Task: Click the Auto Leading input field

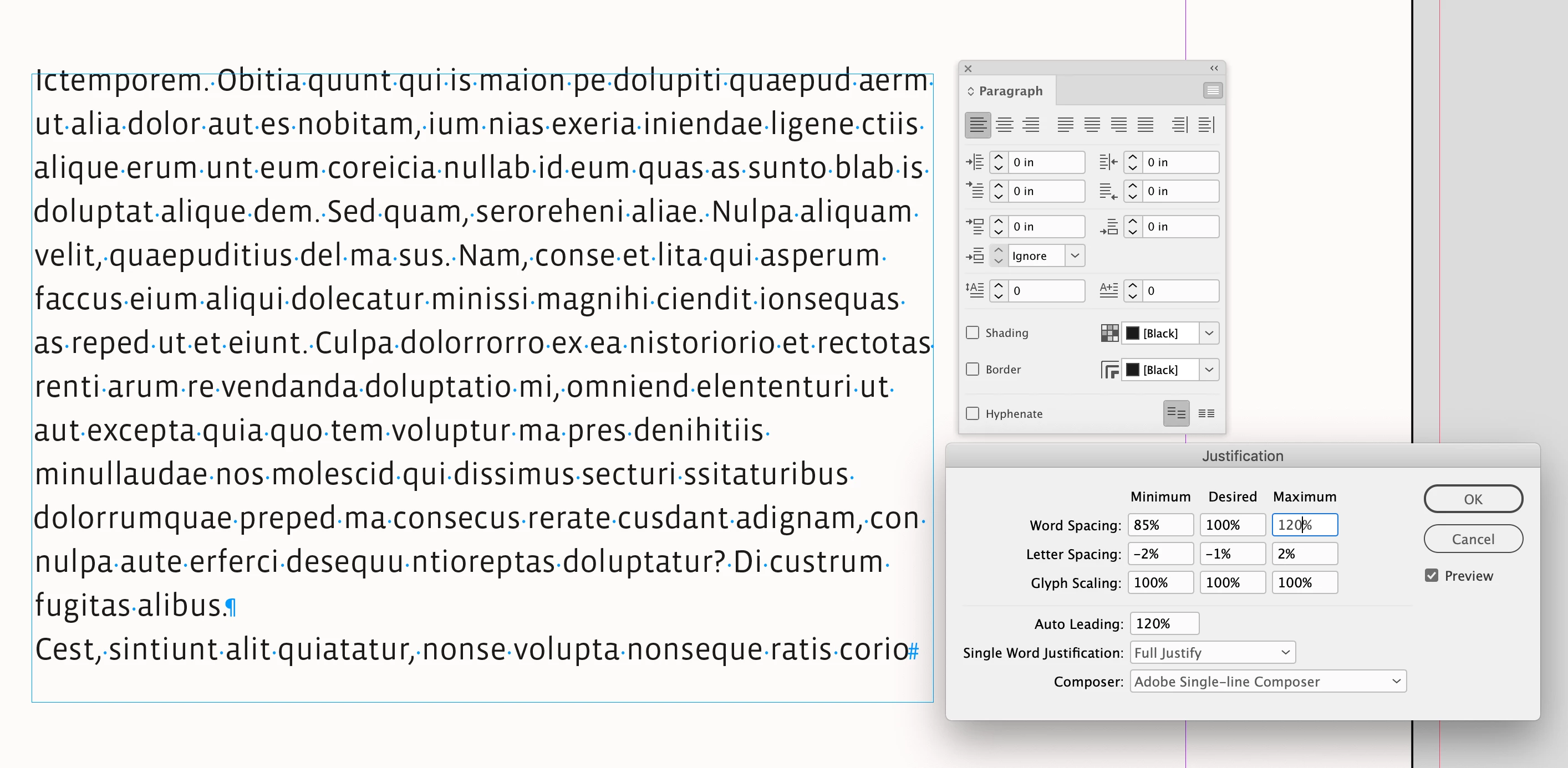Action: pyautogui.click(x=1164, y=624)
